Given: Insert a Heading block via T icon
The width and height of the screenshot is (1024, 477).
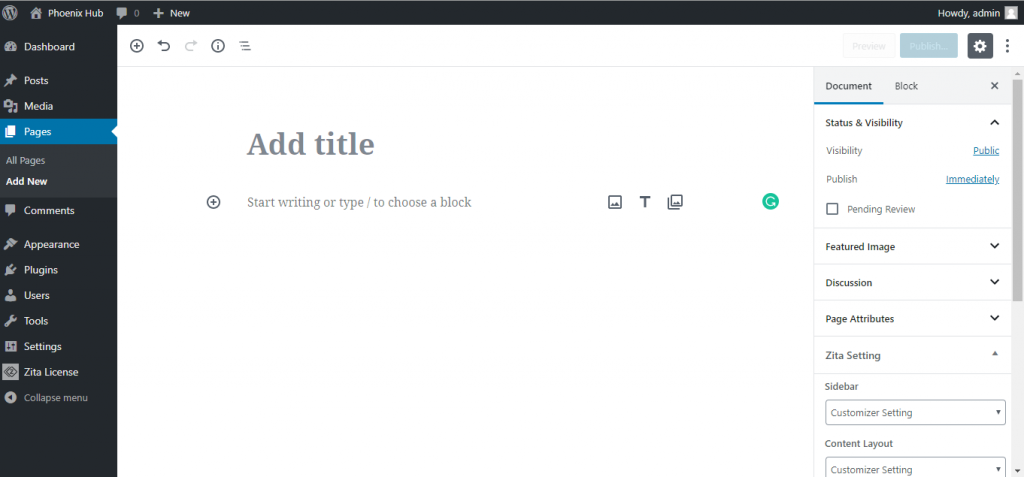Looking at the screenshot, I should [x=645, y=202].
